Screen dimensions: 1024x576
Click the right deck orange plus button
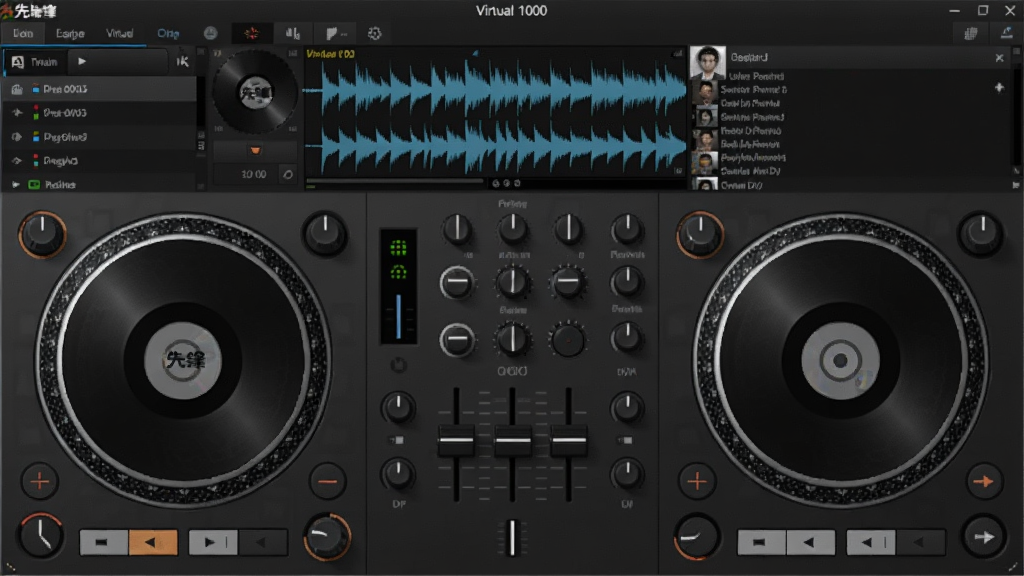(697, 482)
